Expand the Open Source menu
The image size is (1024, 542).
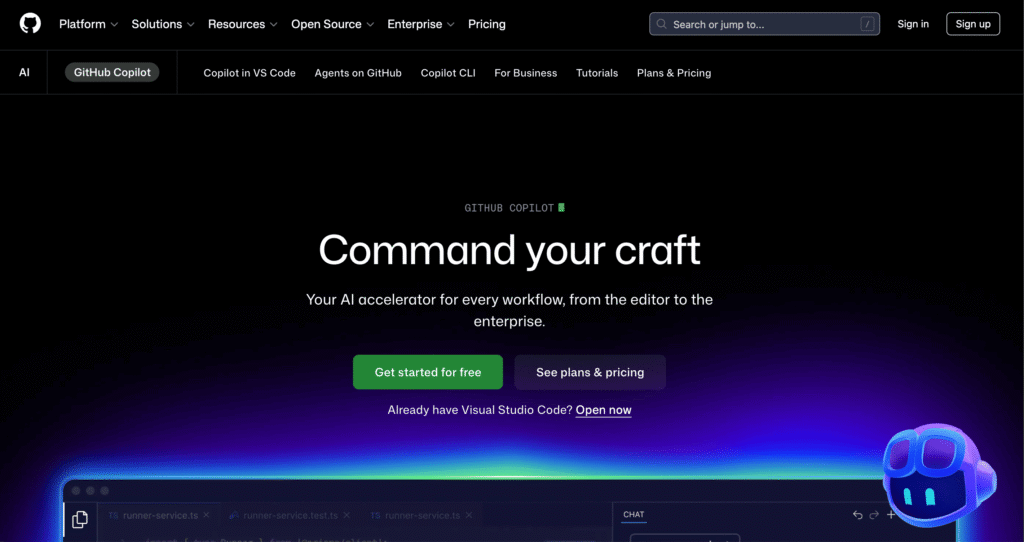332,24
